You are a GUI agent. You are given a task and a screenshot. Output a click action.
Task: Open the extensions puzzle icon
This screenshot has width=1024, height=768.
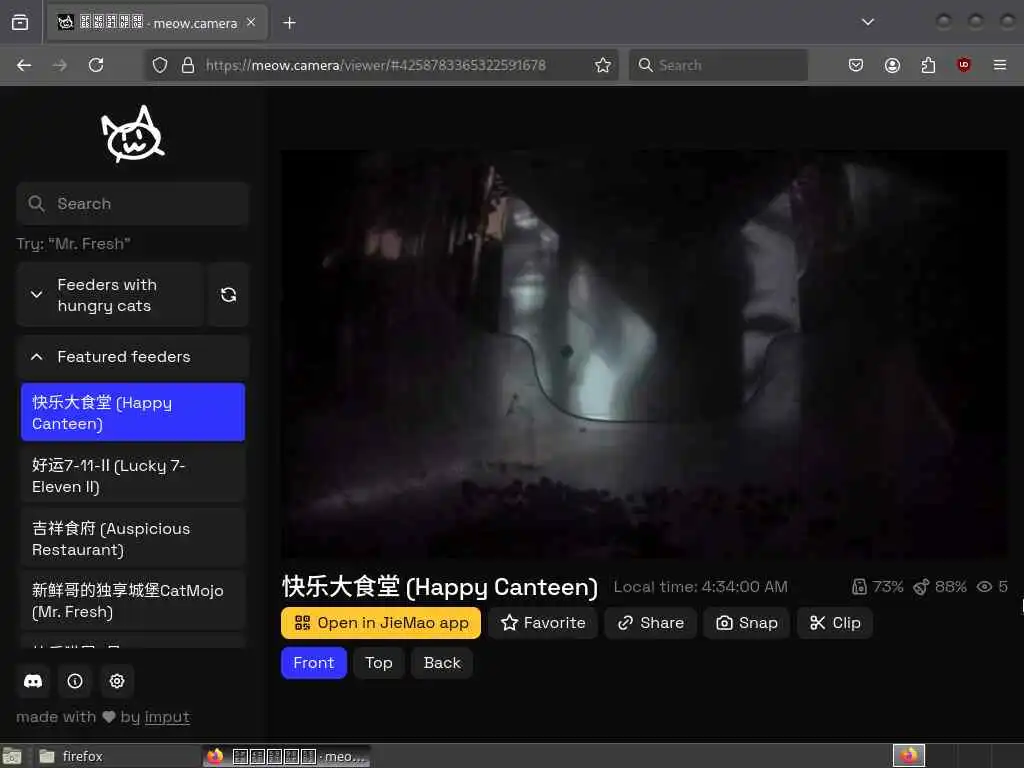[x=928, y=65]
